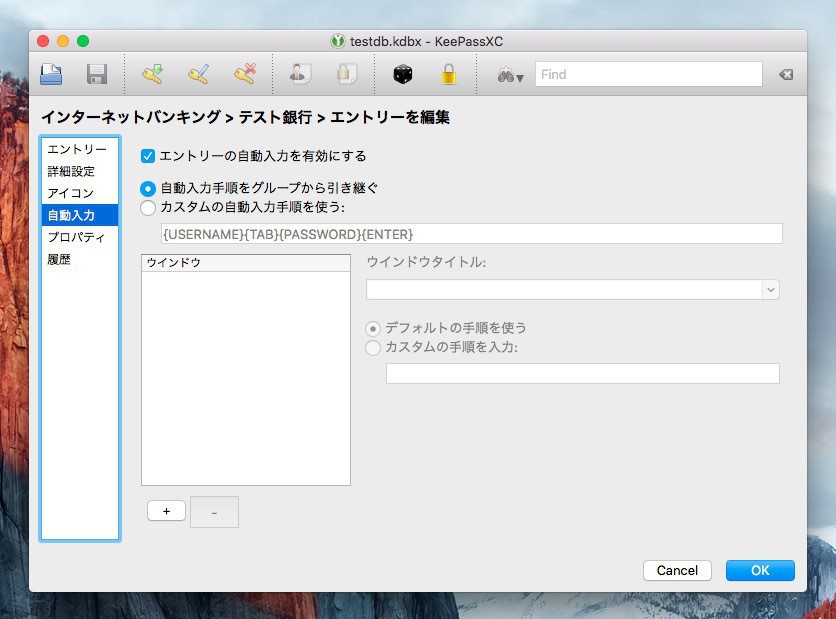The height and width of the screenshot is (619, 836).
Task: Click the open database folder icon
Action: [51, 74]
